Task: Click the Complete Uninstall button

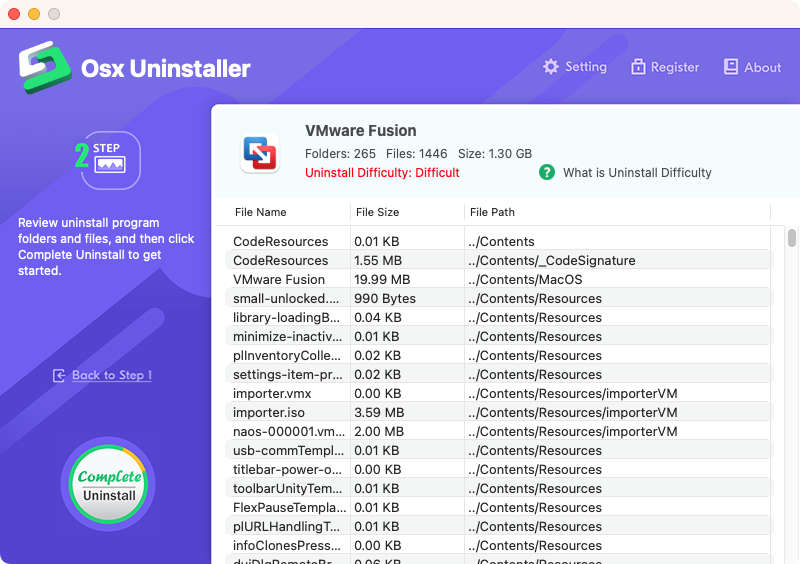Action: tap(108, 484)
